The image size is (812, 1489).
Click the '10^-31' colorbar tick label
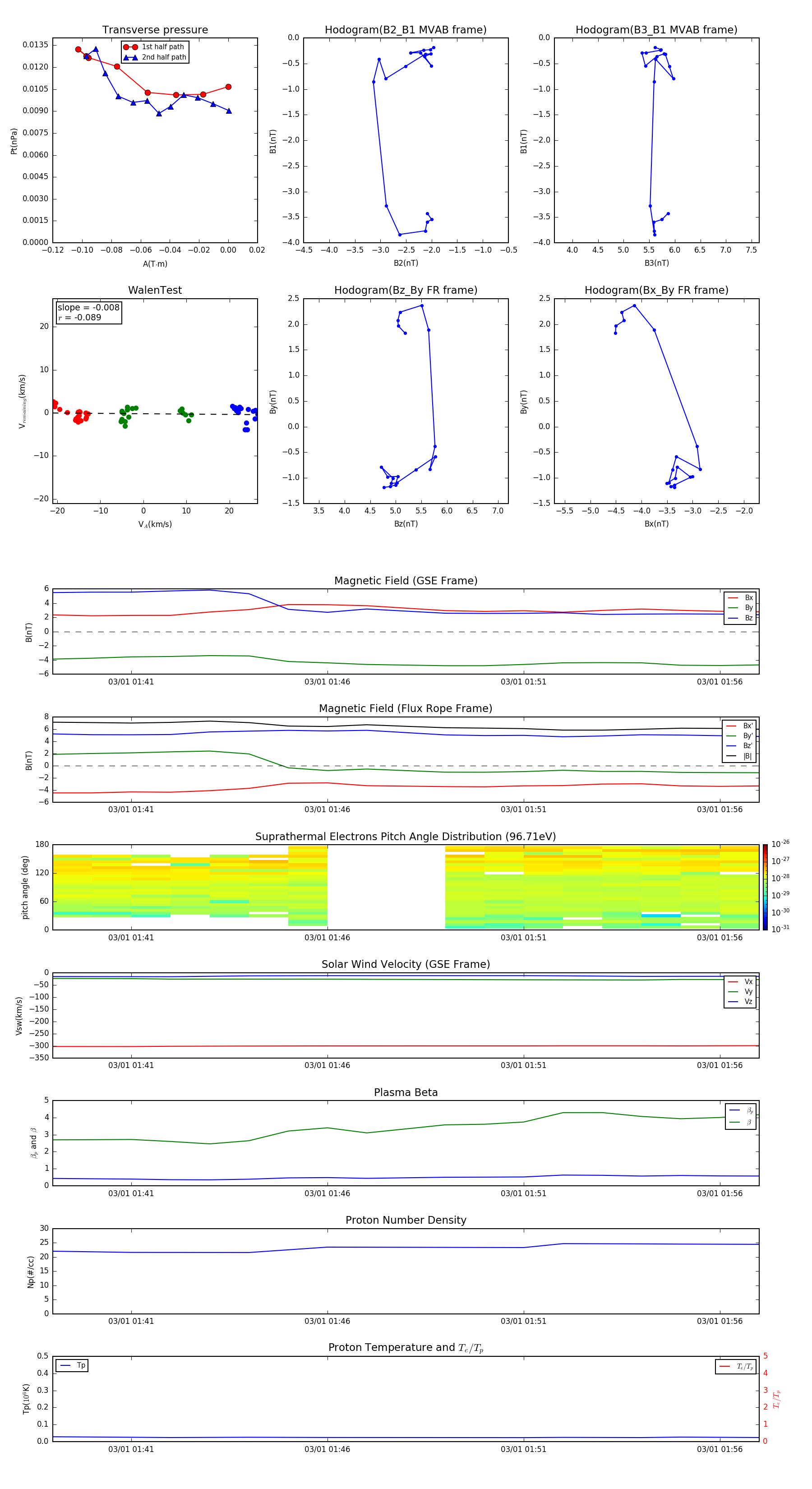pos(780,929)
